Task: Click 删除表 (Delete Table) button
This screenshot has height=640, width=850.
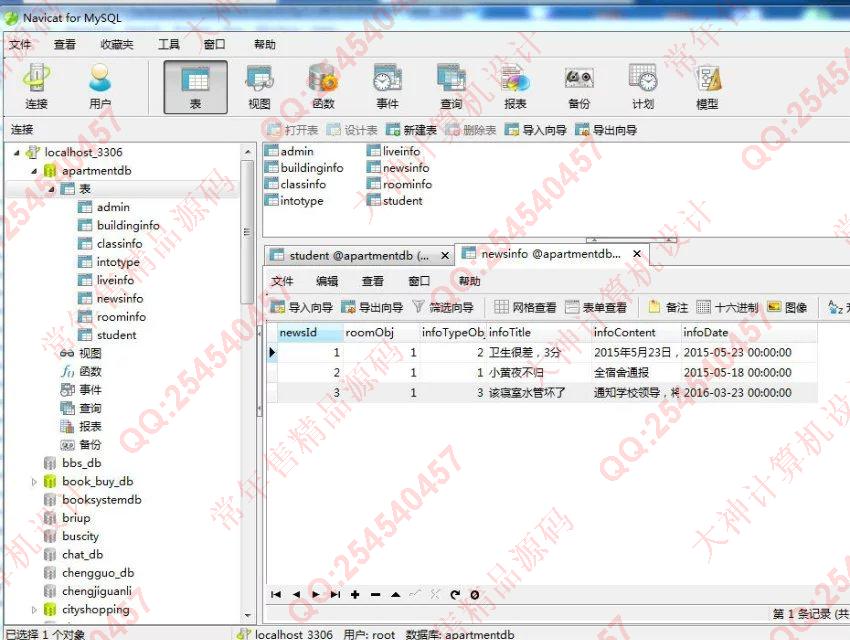Action: tap(471, 130)
